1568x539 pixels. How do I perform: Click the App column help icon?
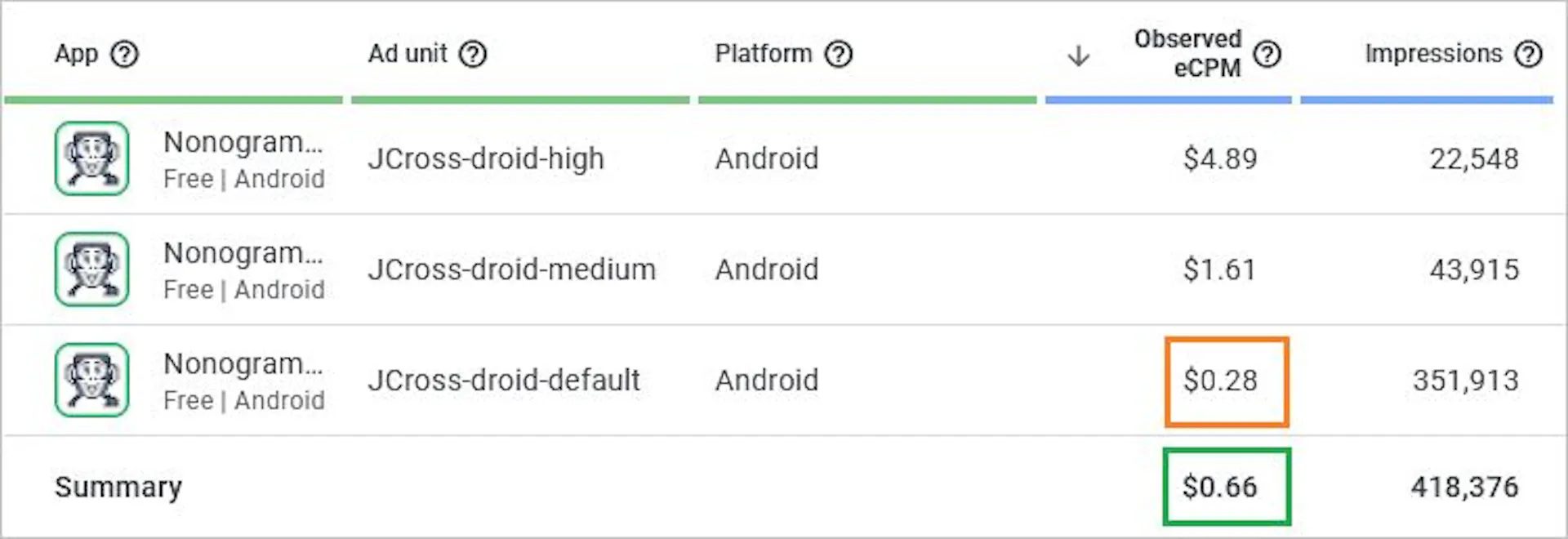click(124, 55)
